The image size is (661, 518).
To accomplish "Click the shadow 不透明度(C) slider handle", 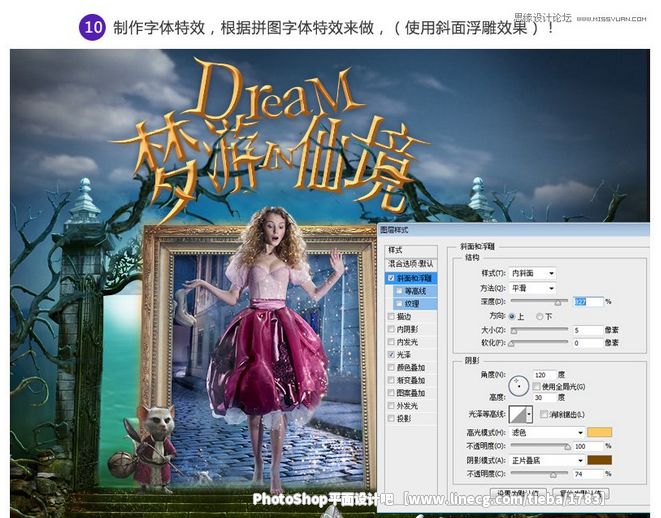I will click(x=553, y=475).
